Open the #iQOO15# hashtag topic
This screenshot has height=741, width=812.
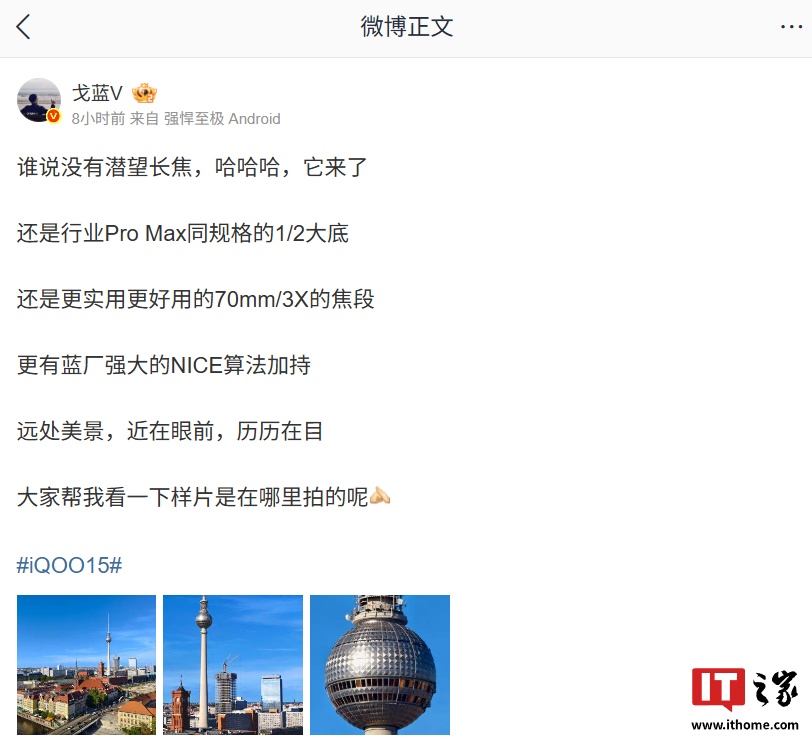coord(69,565)
